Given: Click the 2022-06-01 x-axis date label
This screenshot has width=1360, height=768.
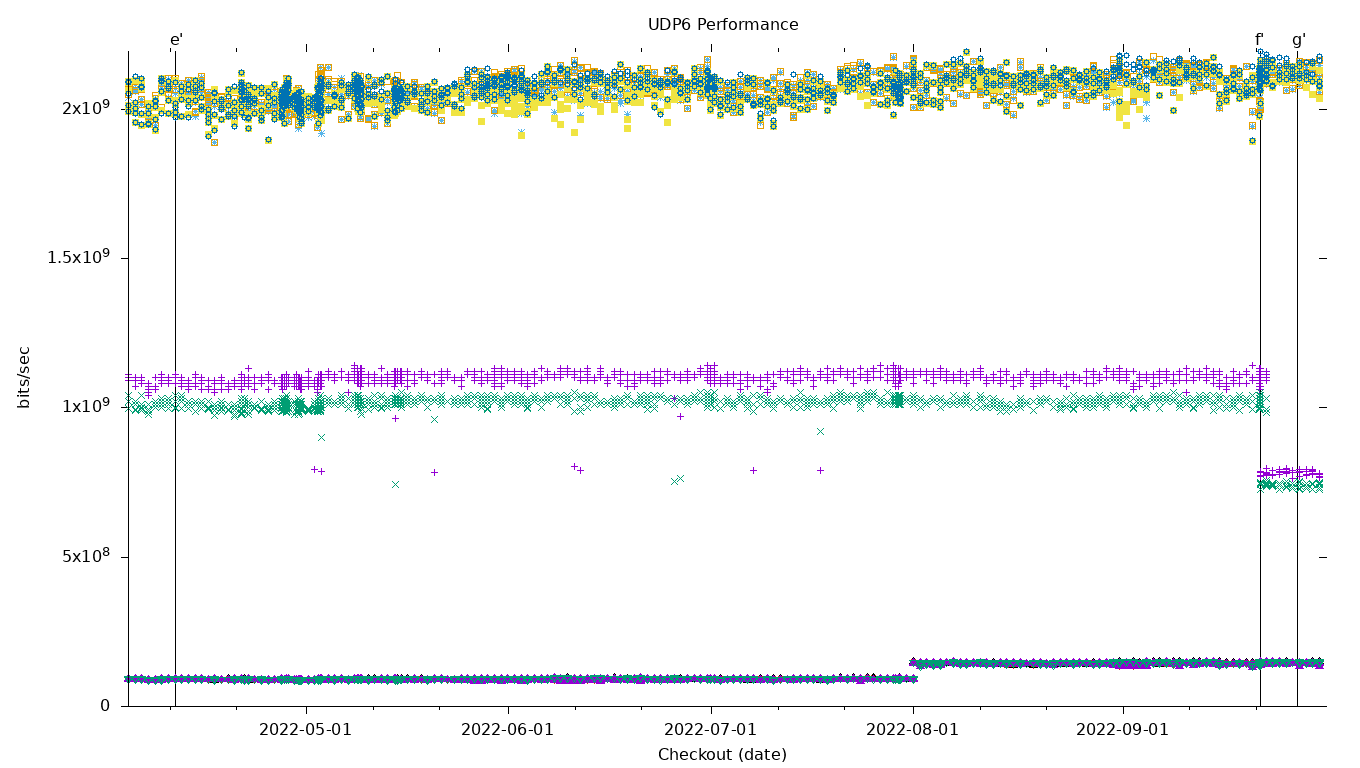Looking at the screenshot, I should coord(507,730).
